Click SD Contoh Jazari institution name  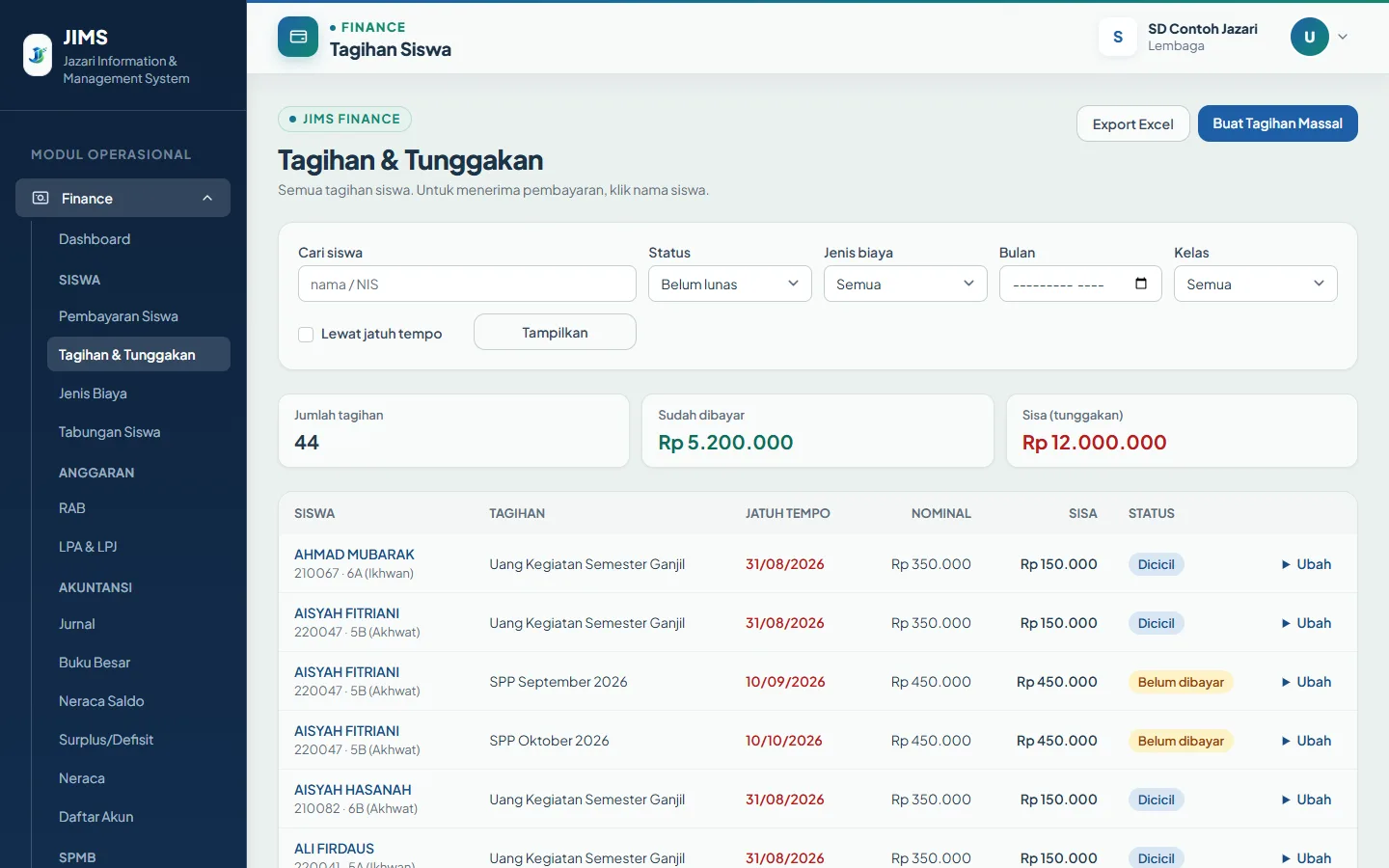point(1203,29)
